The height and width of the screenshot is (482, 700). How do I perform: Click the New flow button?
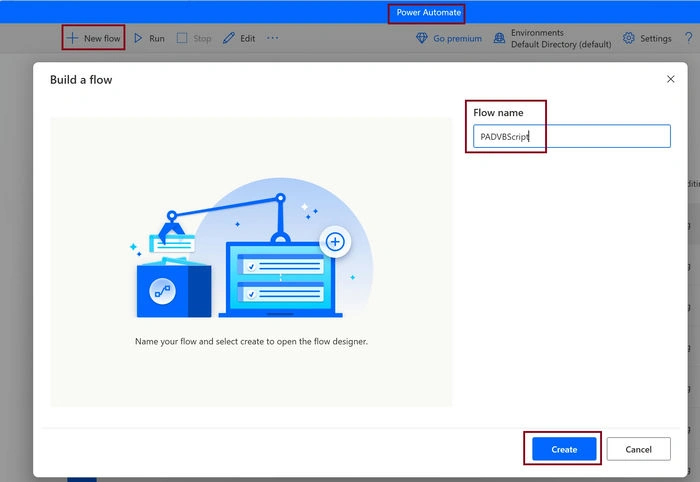(93, 38)
